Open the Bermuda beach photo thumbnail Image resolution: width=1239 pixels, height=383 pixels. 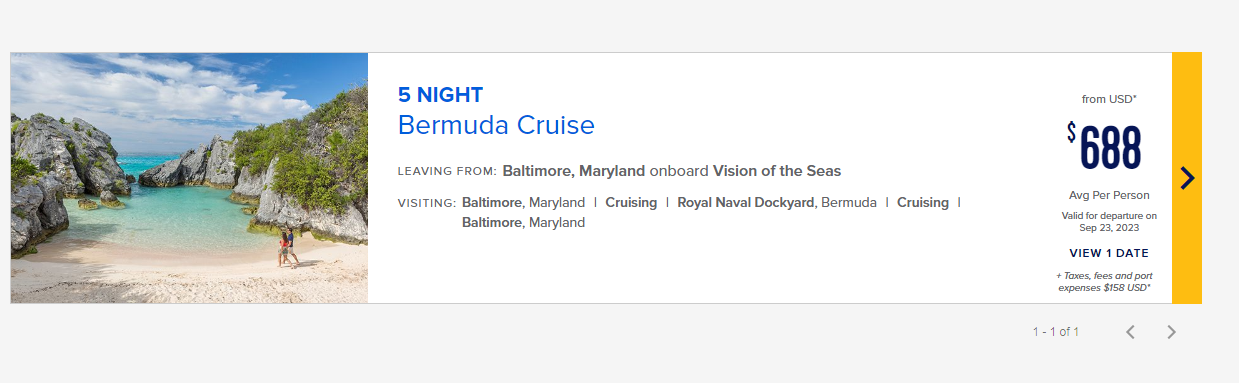click(189, 178)
